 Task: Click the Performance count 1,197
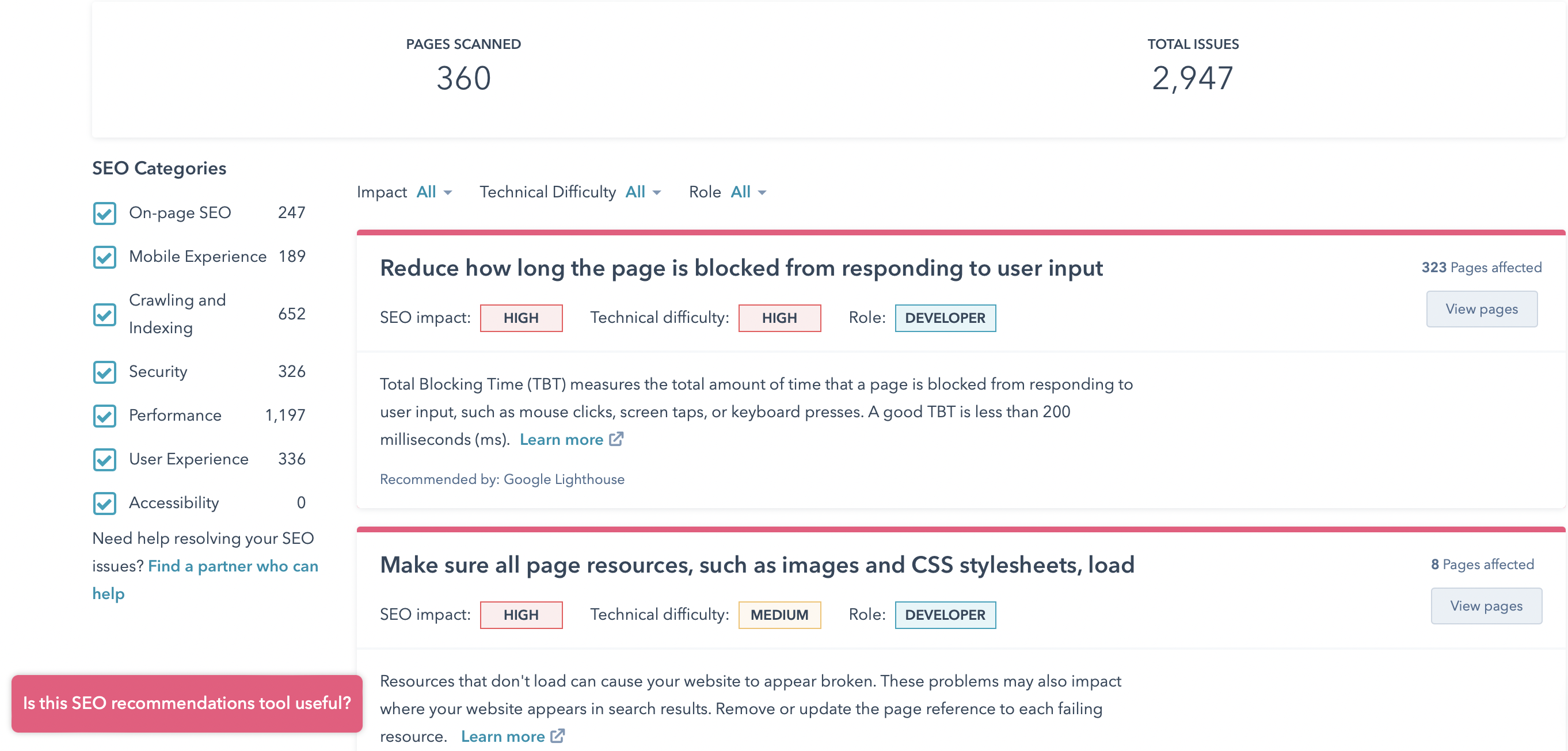coord(285,415)
